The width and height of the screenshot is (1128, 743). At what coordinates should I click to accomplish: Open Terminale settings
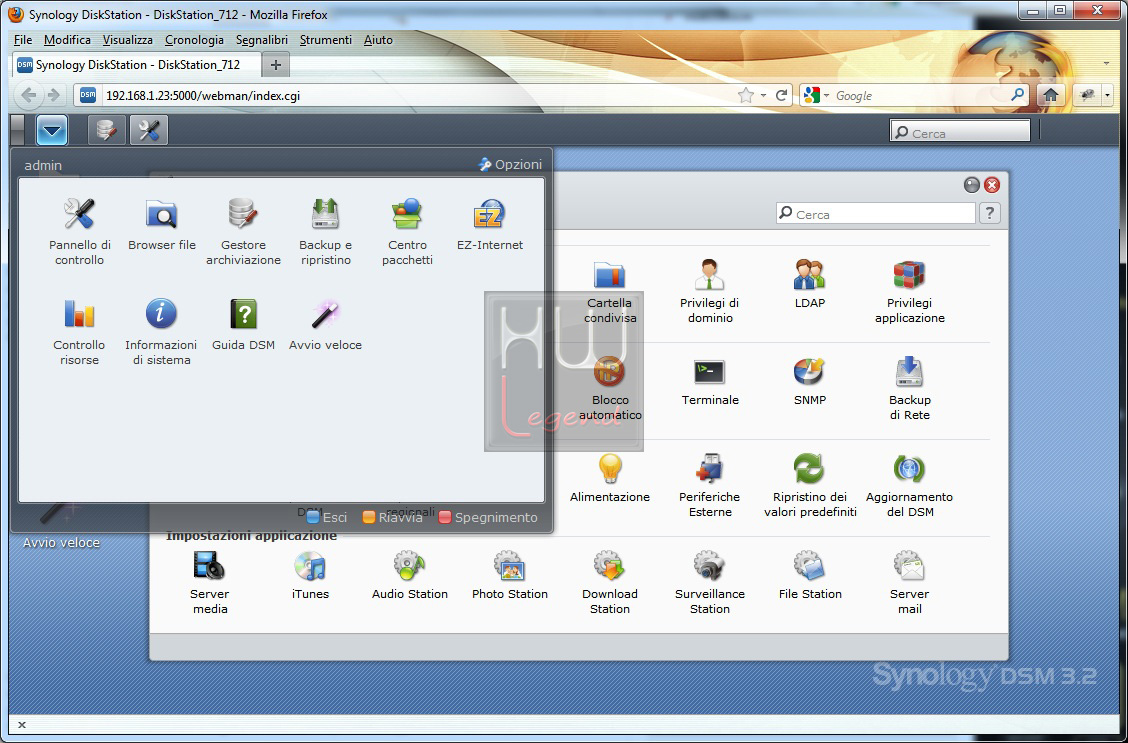coord(710,381)
